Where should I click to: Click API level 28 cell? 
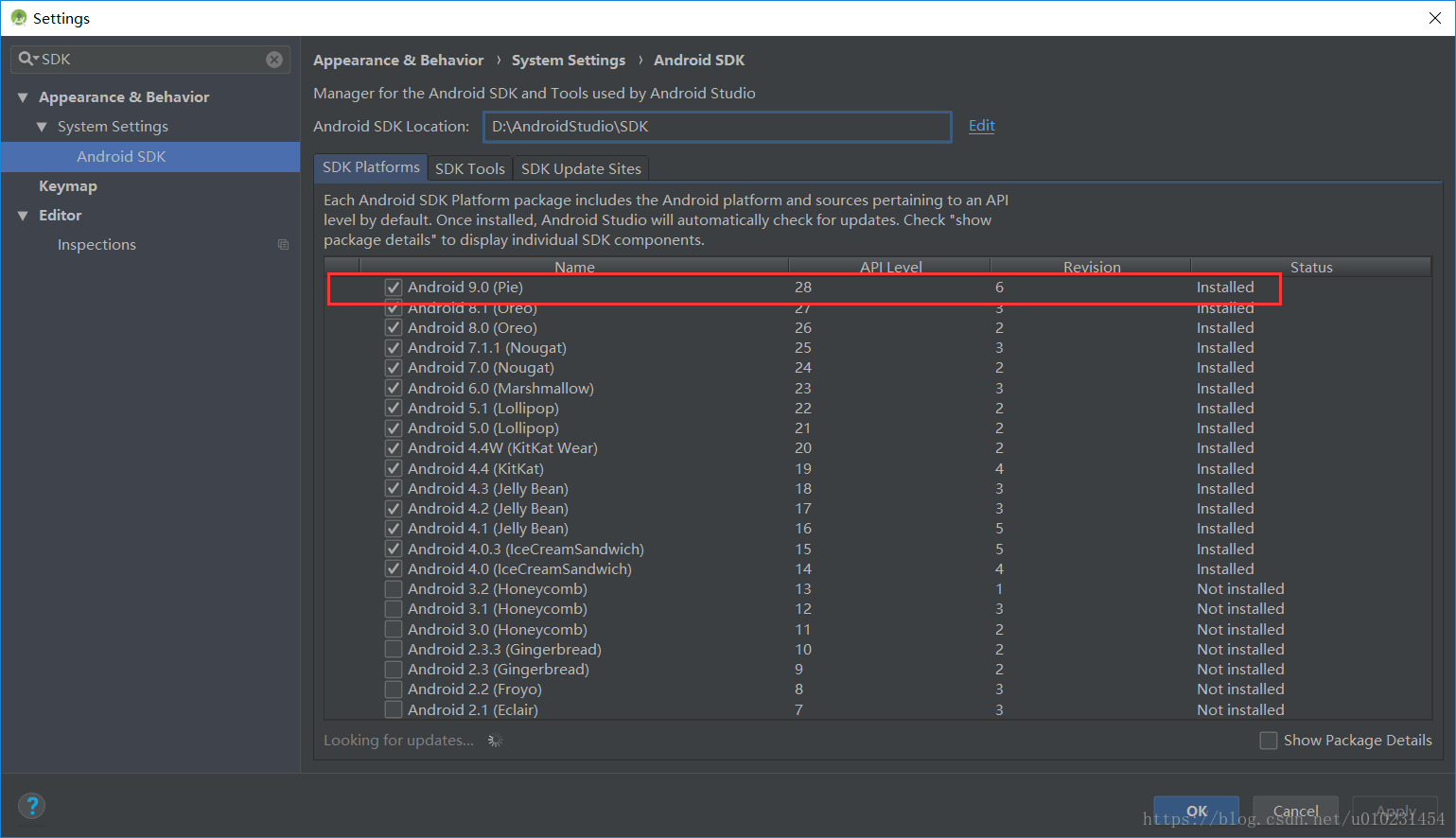[x=803, y=288]
